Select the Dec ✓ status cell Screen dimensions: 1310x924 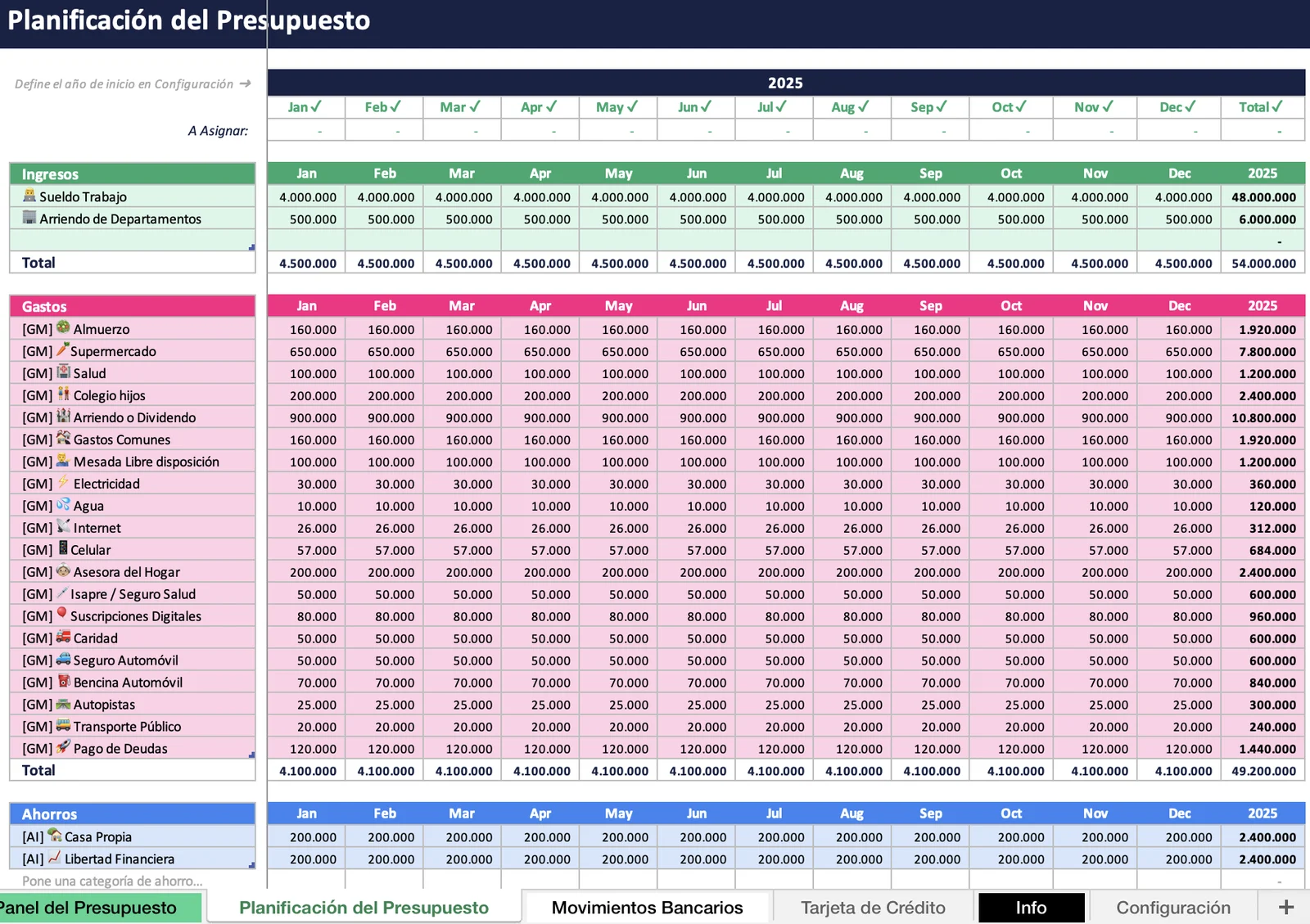pyautogui.click(x=1178, y=107)
